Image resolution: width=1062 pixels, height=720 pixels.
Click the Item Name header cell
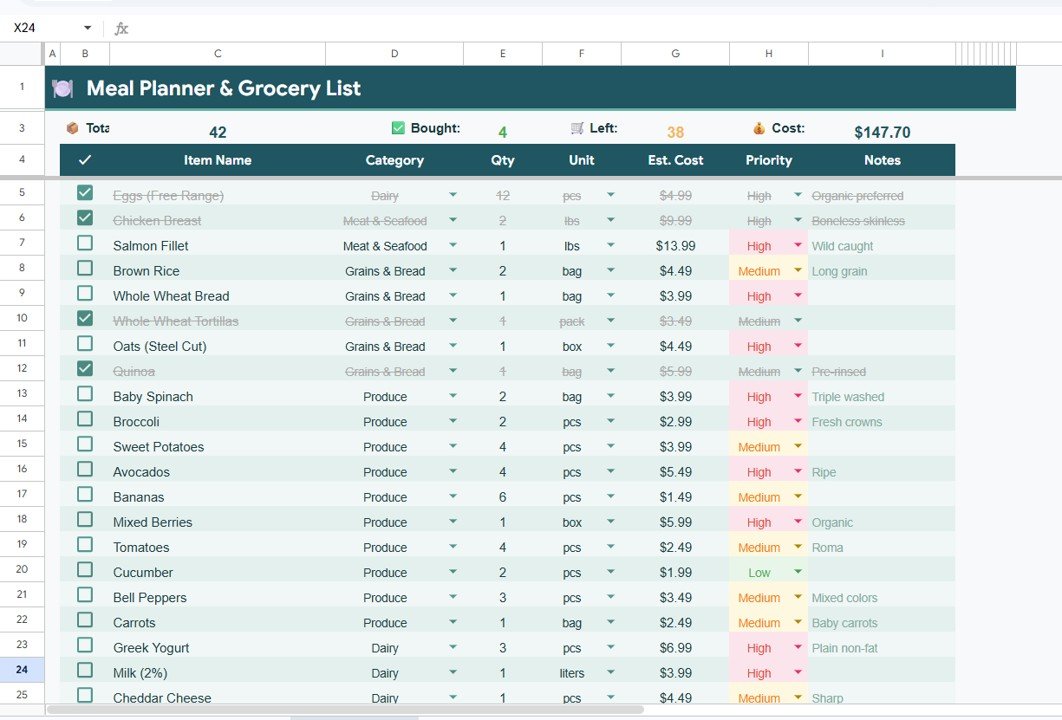(x=217, y=160)
